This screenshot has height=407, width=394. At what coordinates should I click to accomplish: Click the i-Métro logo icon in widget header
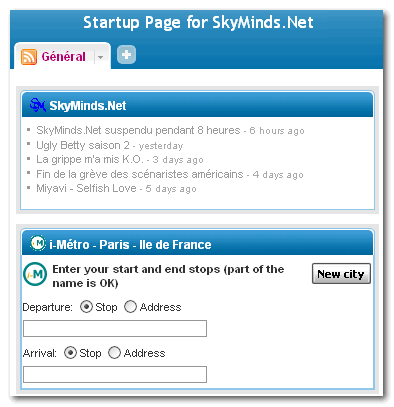38,243
